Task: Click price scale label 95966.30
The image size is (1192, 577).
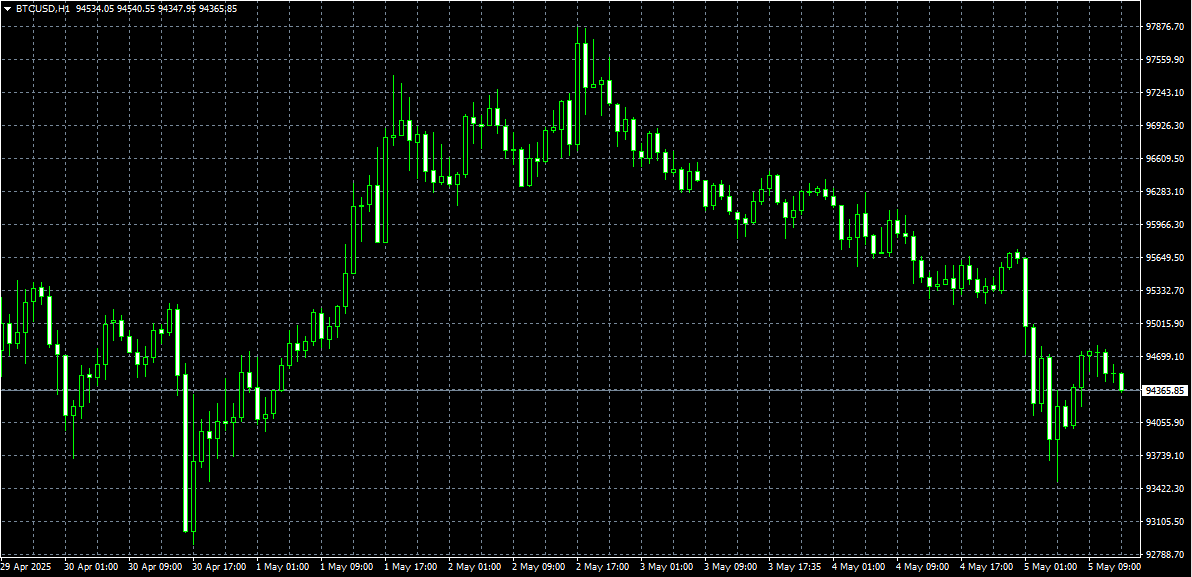Action: 1165,225
